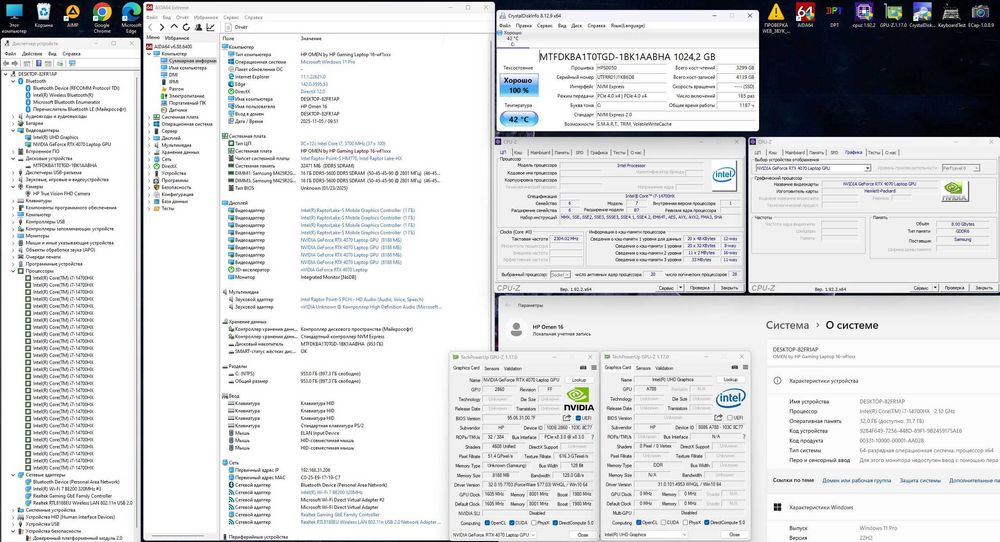This screenshot has height=542, width=1000.
Task: Open hamburger menu in NVIDIA GPU-Z window
Action: pyautogui.click(x=594, y=368)
